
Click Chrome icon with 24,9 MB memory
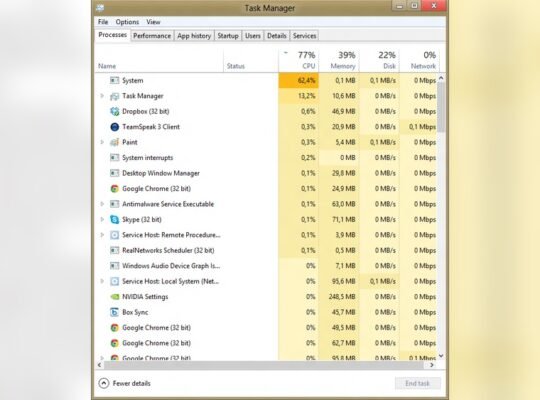114,189
